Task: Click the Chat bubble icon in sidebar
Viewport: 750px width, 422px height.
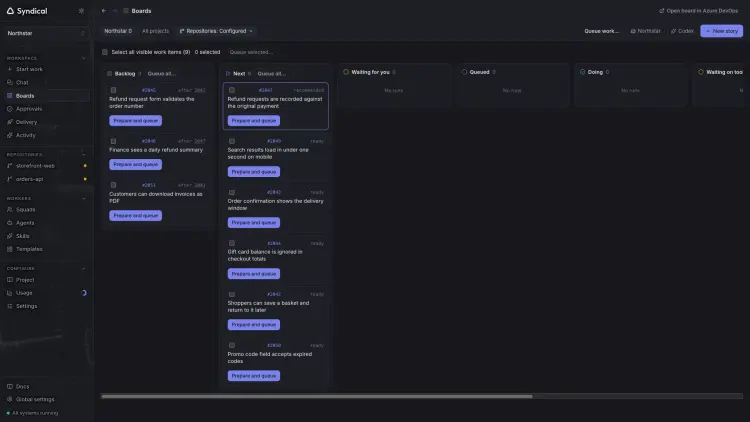Action: [x=10, y=82]
